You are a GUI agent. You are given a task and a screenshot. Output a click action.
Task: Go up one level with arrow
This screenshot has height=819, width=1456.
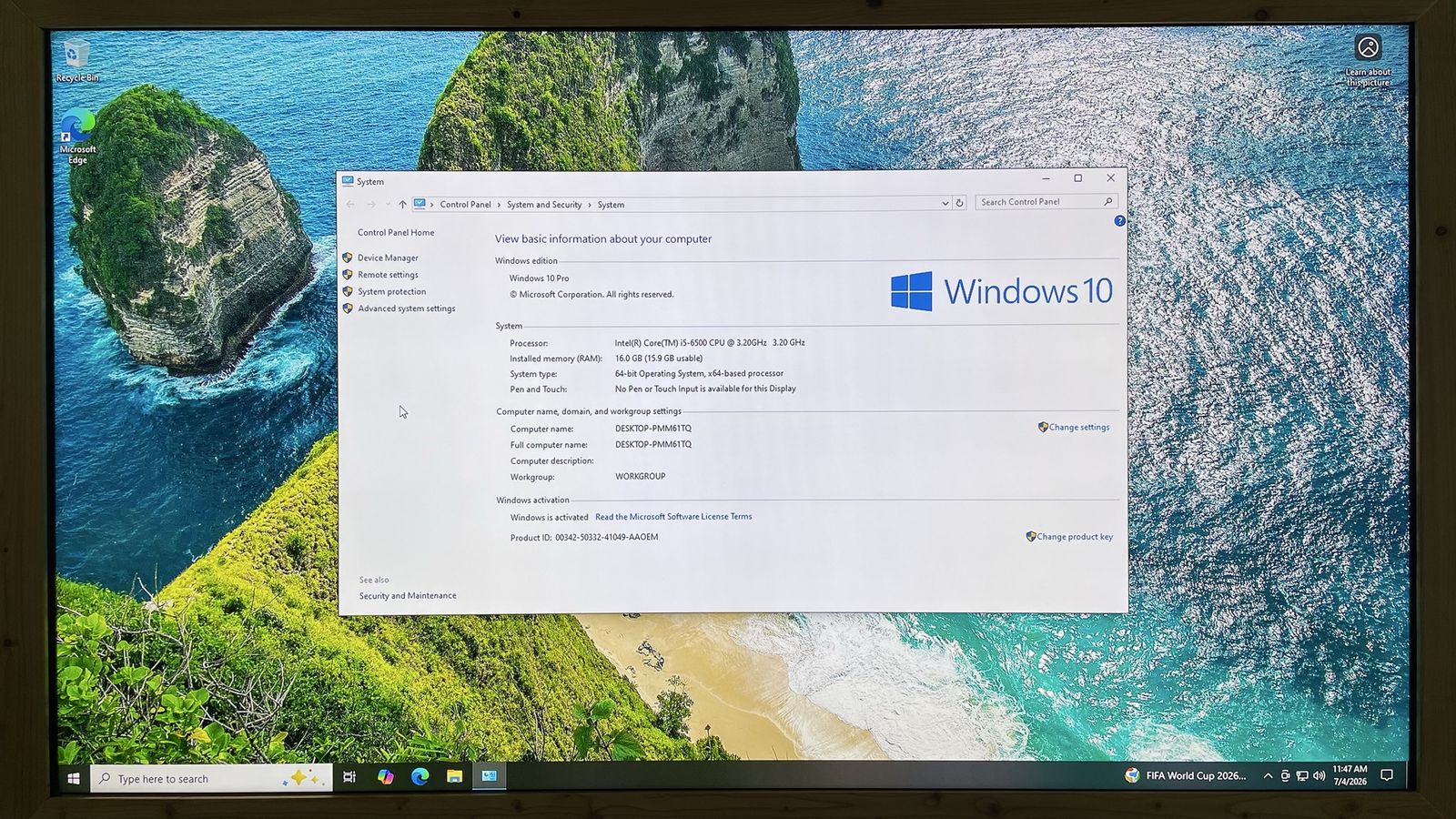[402, 205]
